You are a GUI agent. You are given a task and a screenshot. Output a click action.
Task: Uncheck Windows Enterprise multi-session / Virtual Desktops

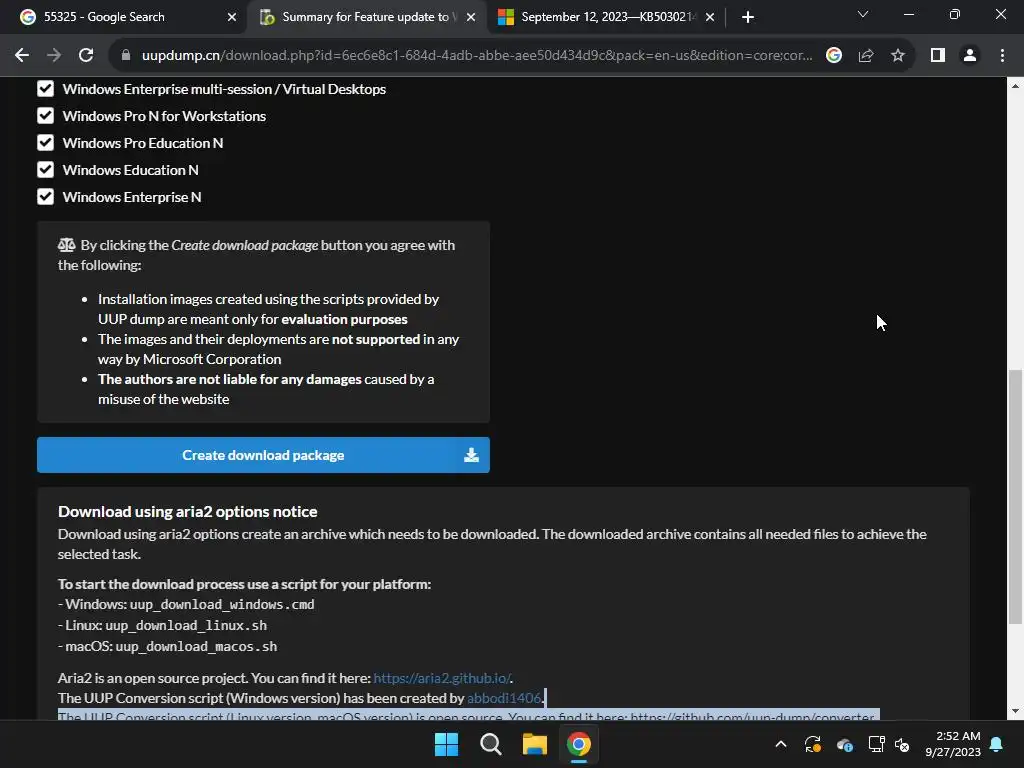click(x=45, y=89)
